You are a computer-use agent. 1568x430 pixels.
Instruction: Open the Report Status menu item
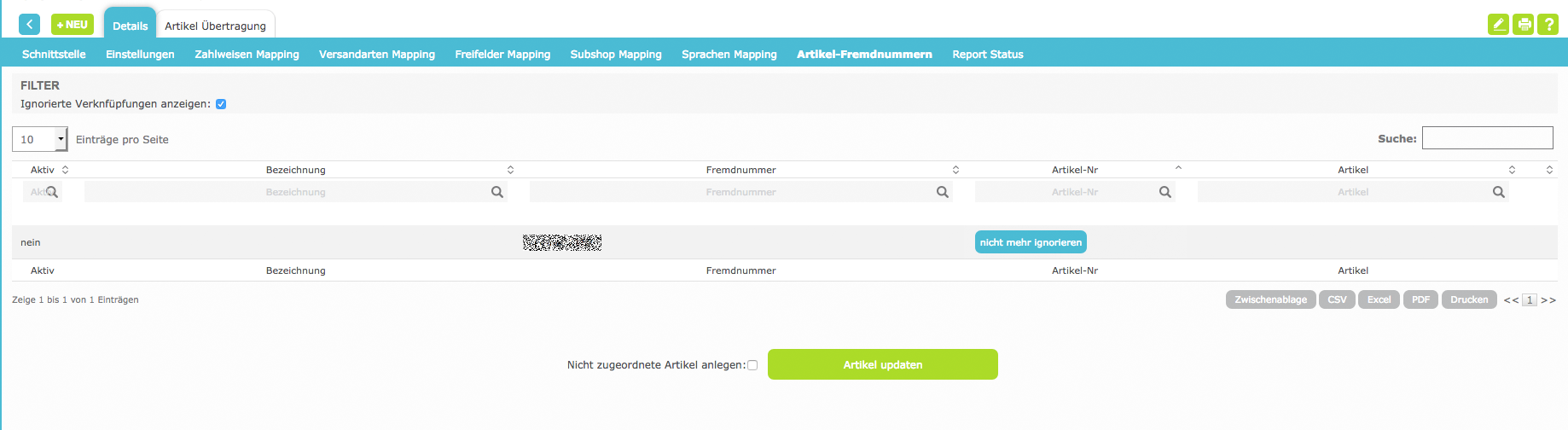point(987,54)
